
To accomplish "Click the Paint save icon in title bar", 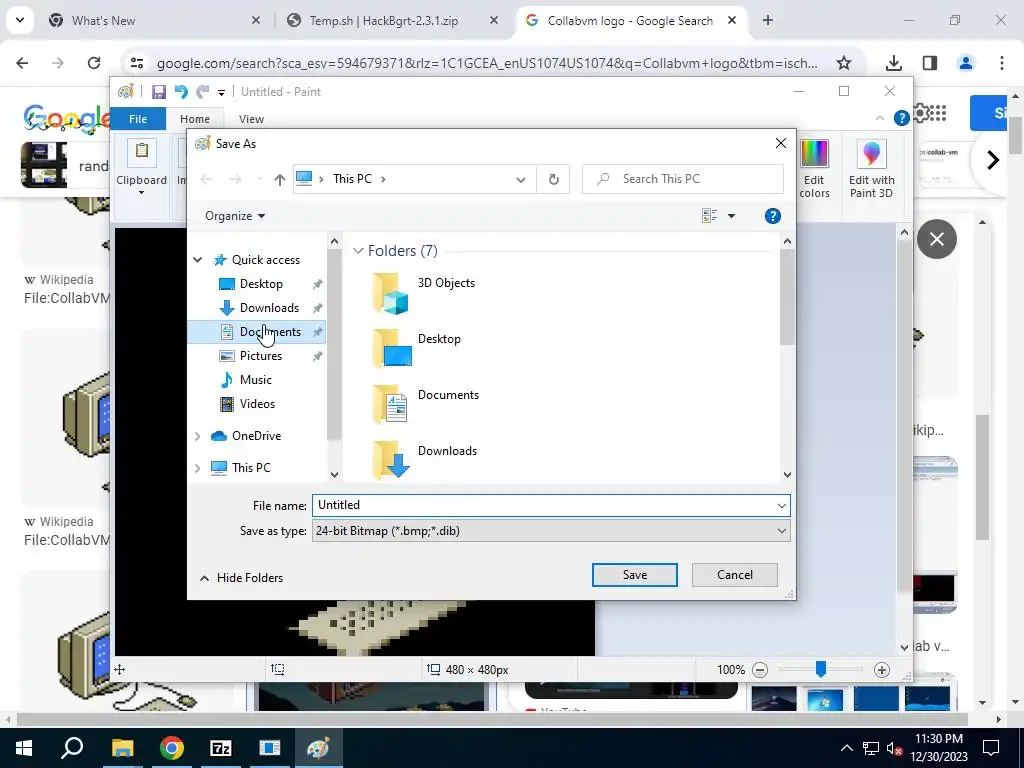I will coord(159,92).
